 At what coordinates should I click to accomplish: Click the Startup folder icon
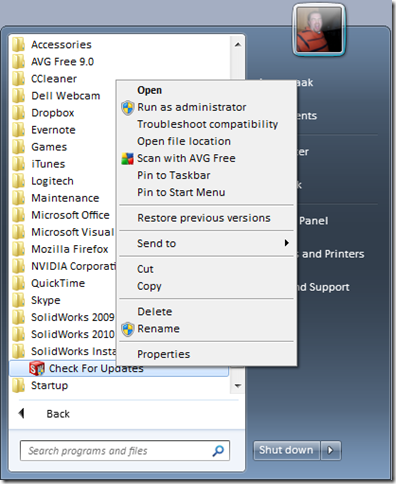pos(19,385)
